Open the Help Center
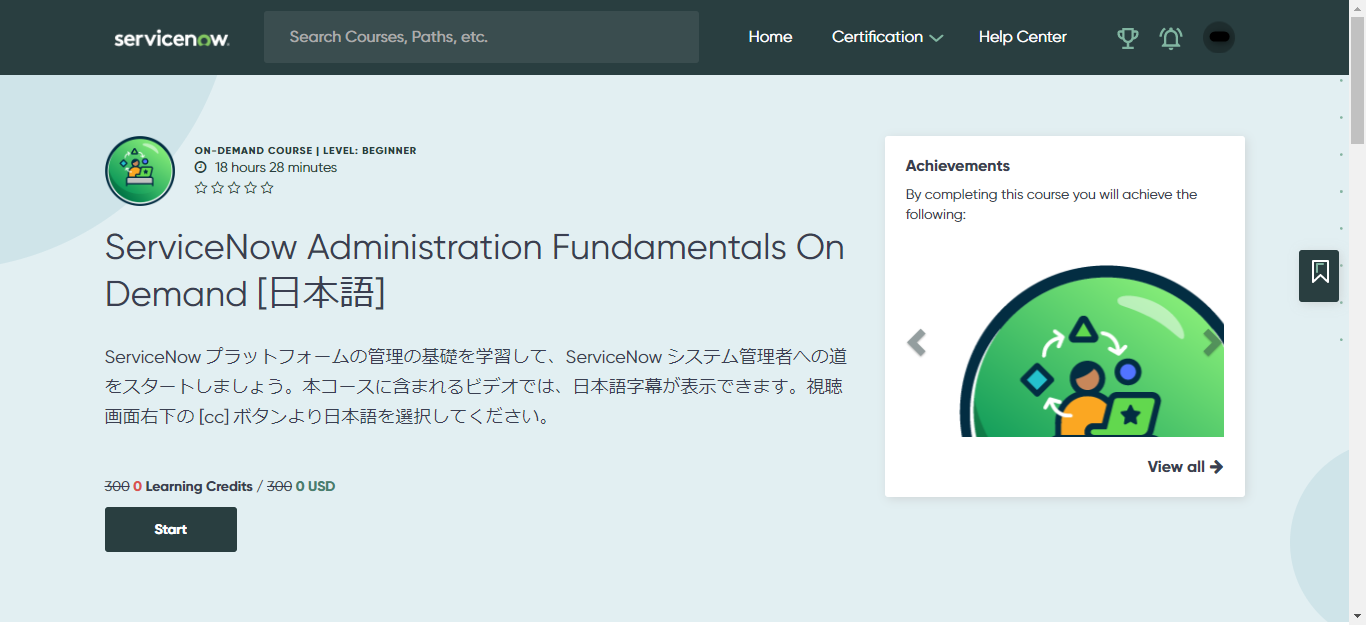This screenshot has height=625, width=1366. 1022,37
